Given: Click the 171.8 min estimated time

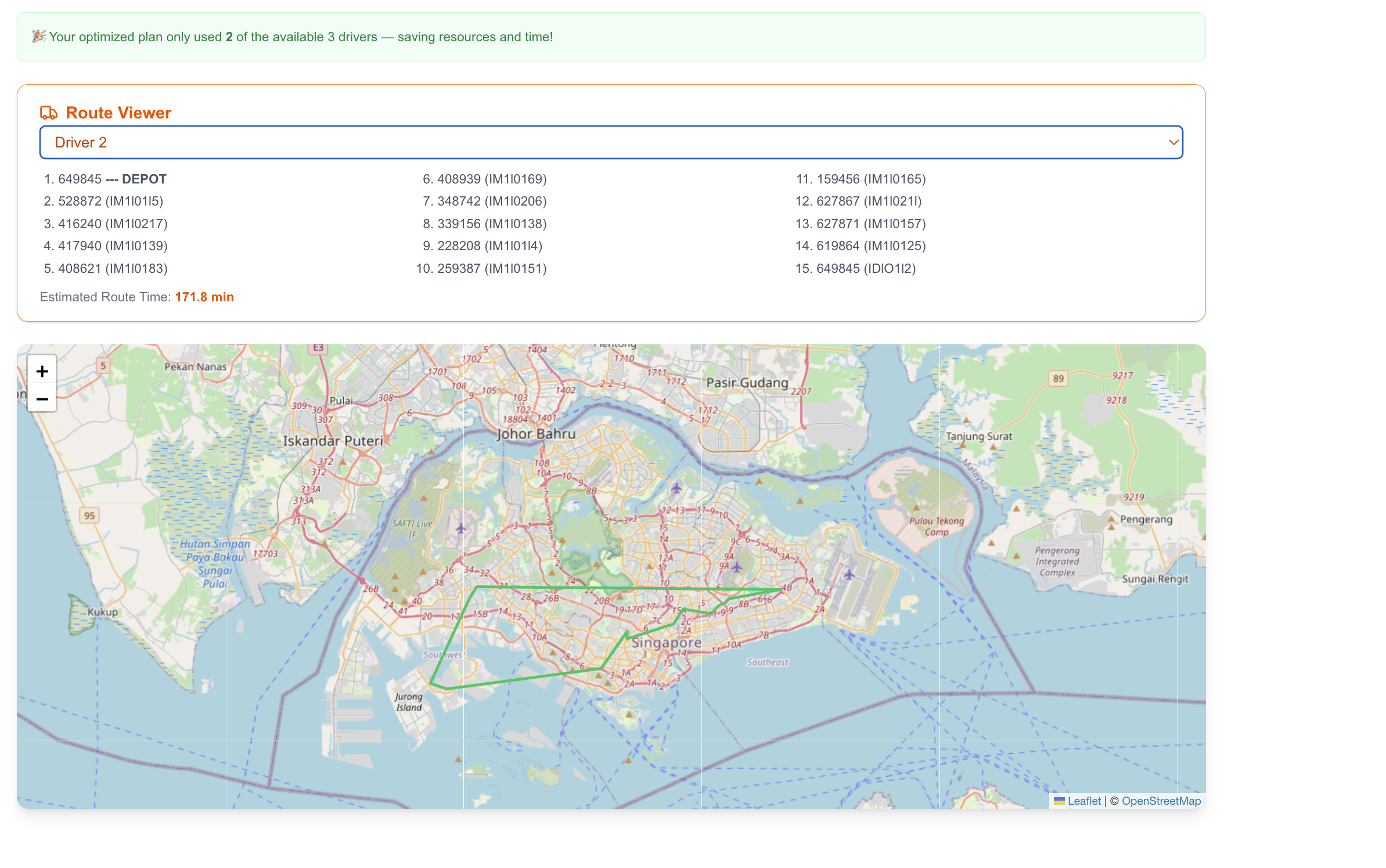Looking at the screenshot, I should coord(204,297).
